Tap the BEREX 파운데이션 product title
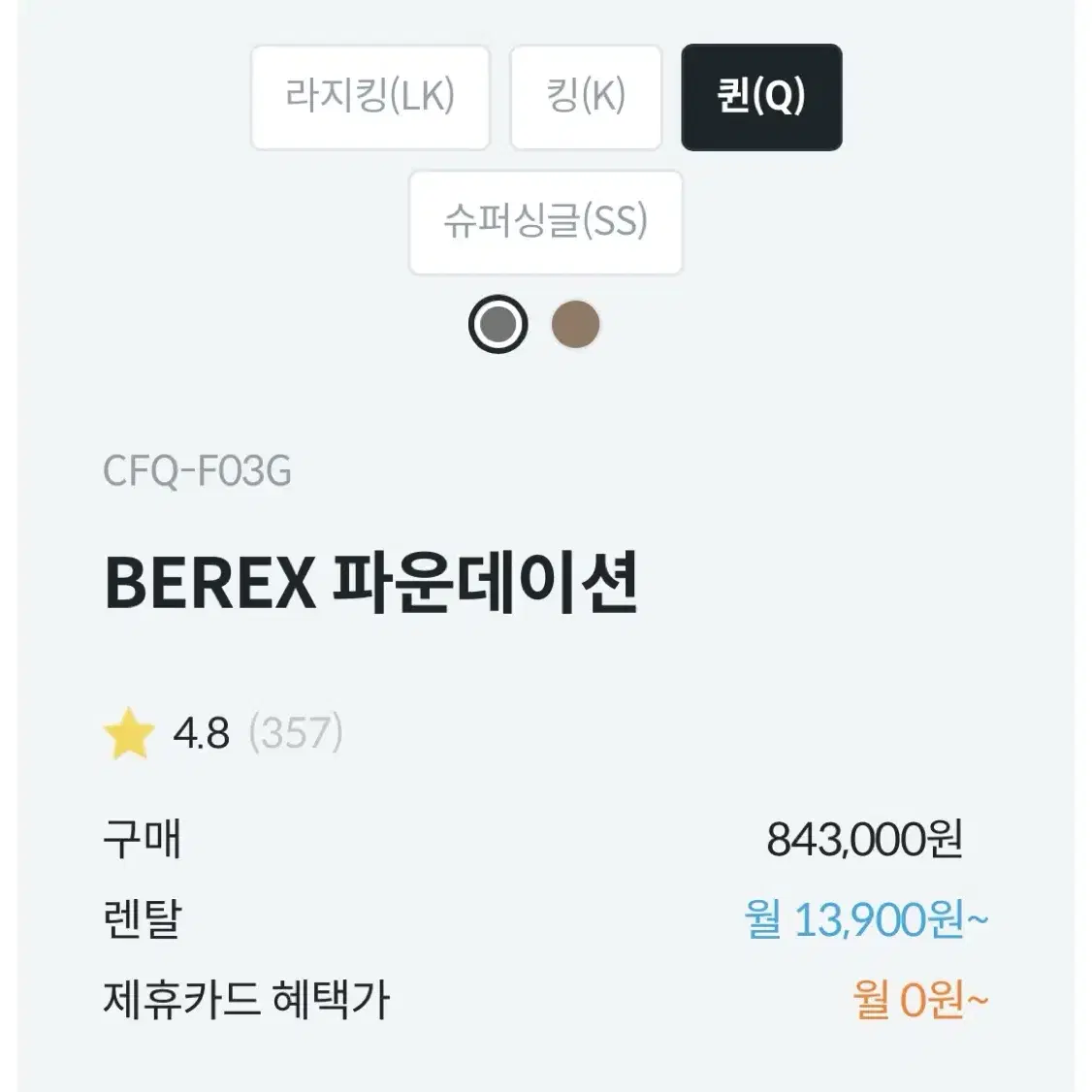The image size is (1092, 1092). point(370,583)
